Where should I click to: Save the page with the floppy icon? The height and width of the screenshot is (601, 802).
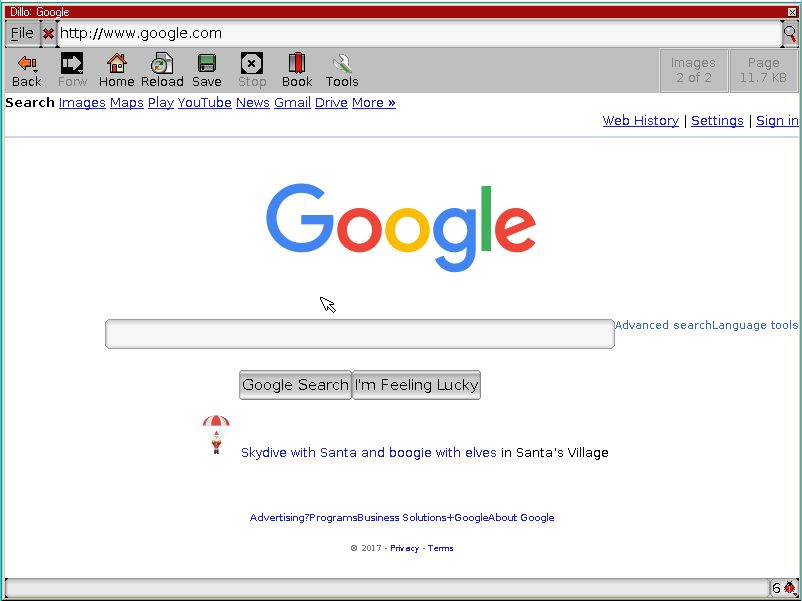coord(207,63)
